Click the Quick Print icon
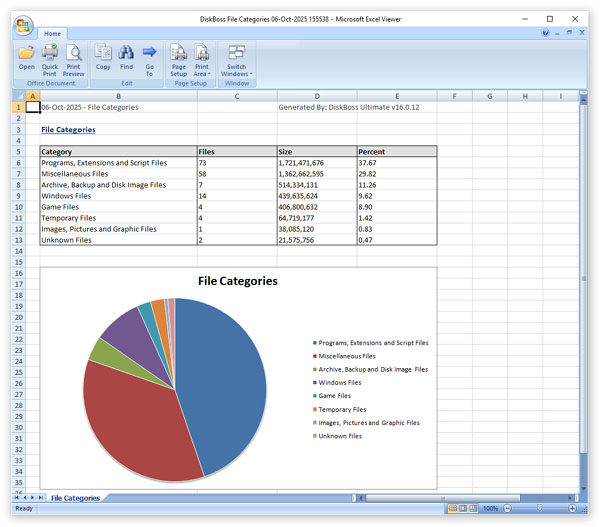Screen dimensions: 600x527 point(50,52)
